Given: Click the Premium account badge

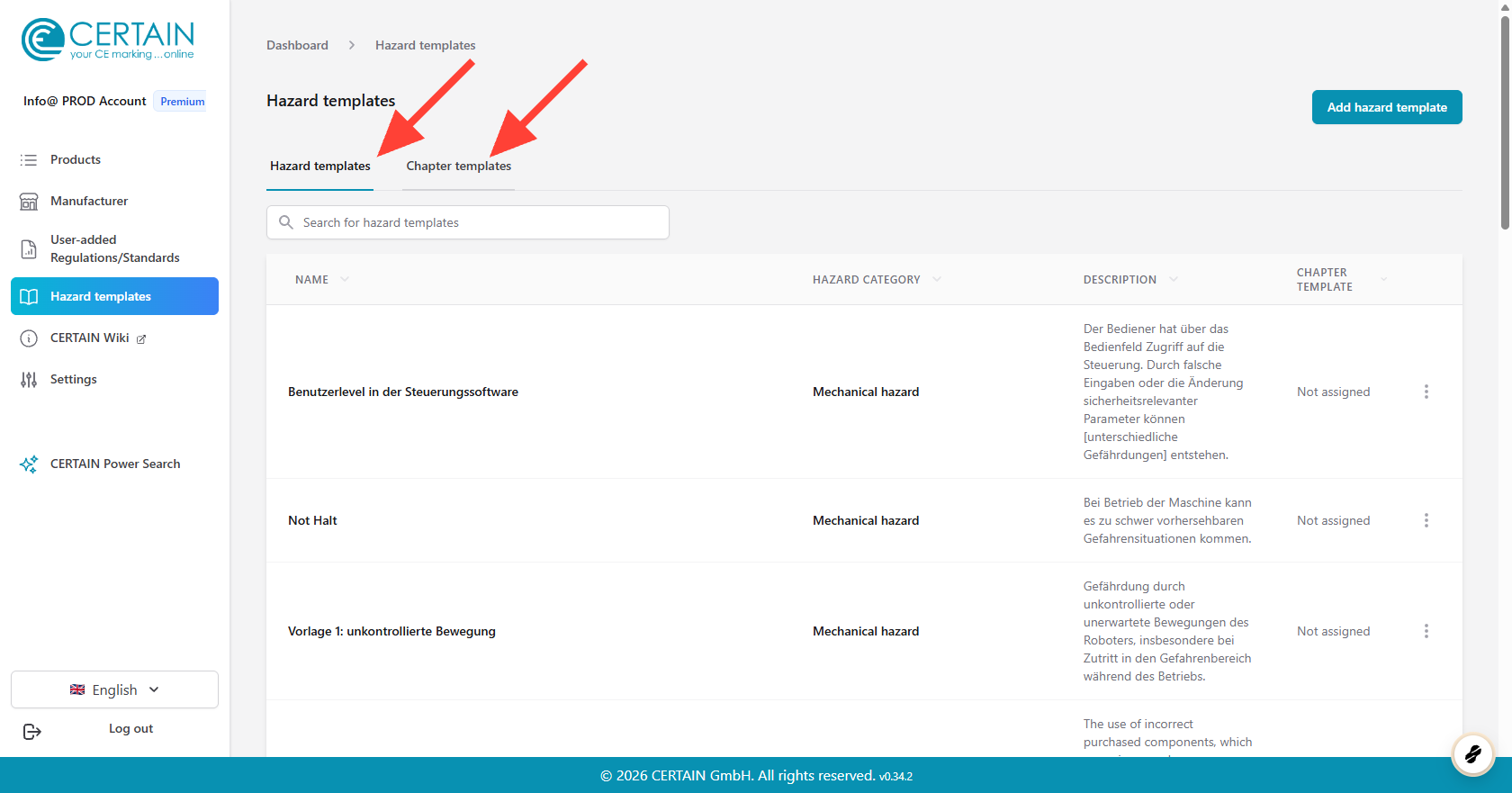Looking at the screenshot, I should 183,102.
